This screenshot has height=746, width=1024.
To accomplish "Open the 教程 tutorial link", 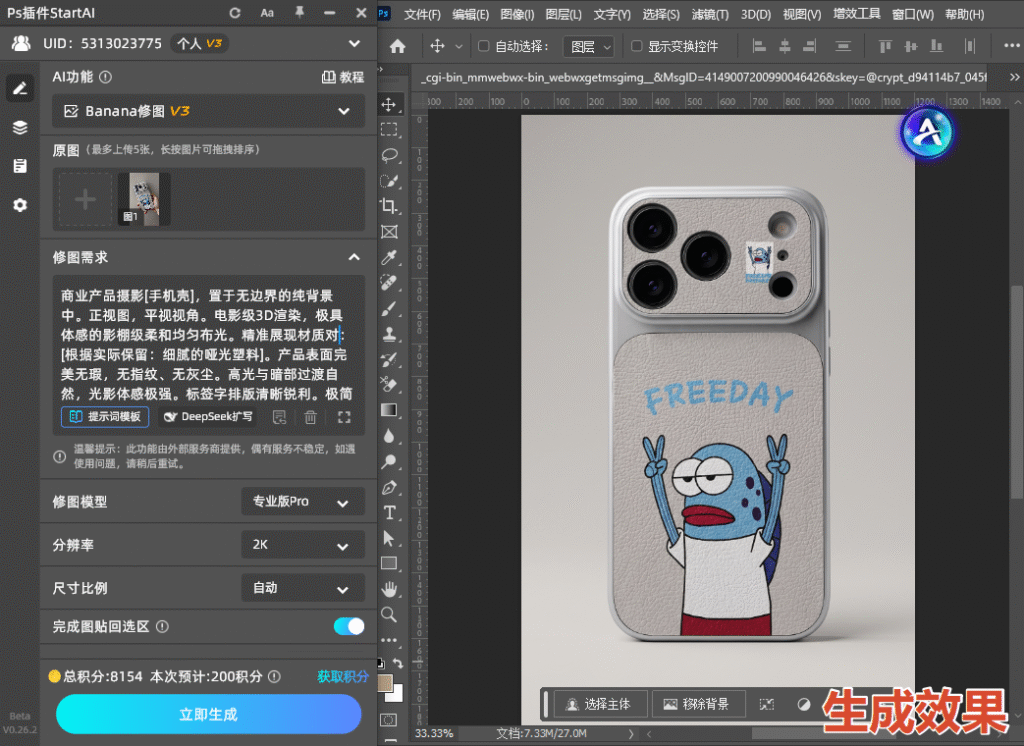I will coord(343,77).
